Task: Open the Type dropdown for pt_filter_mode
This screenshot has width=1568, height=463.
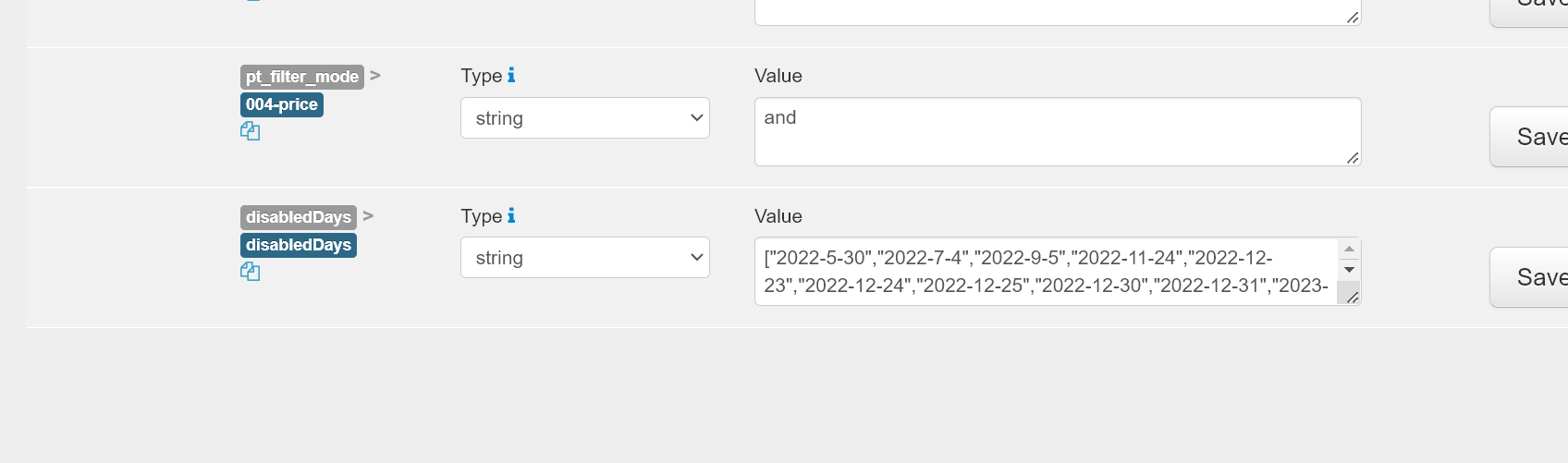Action: coord(584,118)
